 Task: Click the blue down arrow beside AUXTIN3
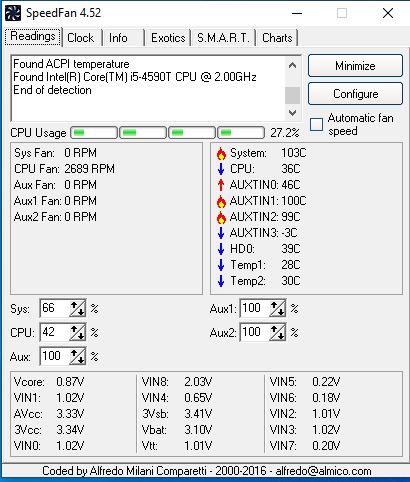point(221,233)
